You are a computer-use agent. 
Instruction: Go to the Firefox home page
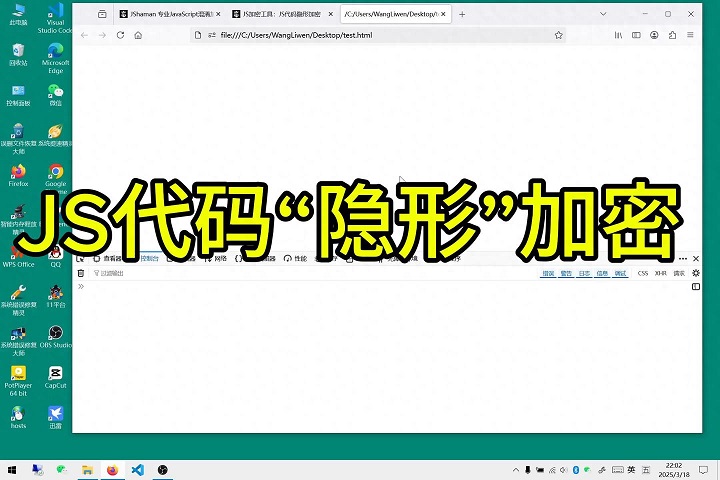pos(138,35)
